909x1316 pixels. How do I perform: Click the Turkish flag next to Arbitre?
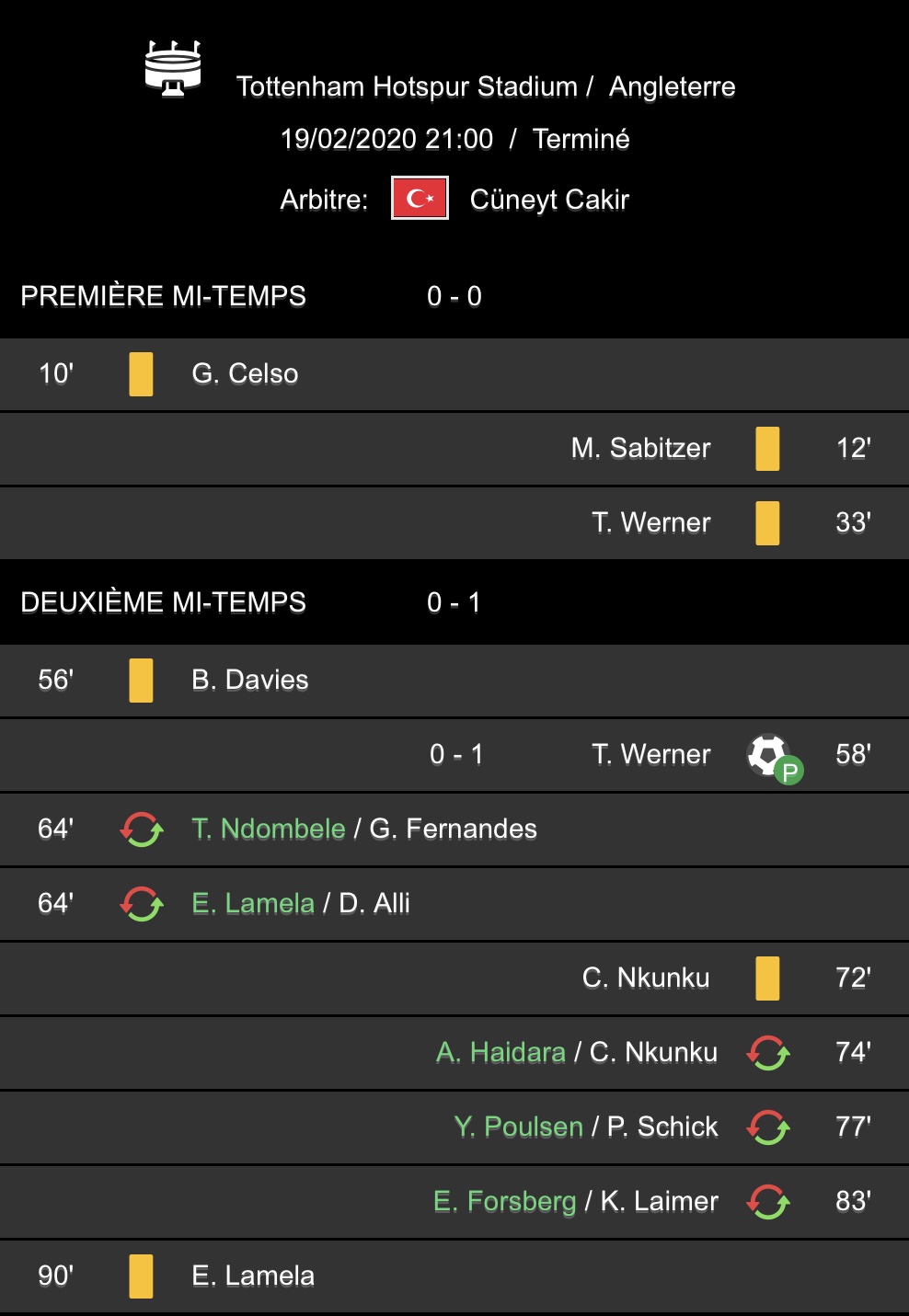[420, 198]
